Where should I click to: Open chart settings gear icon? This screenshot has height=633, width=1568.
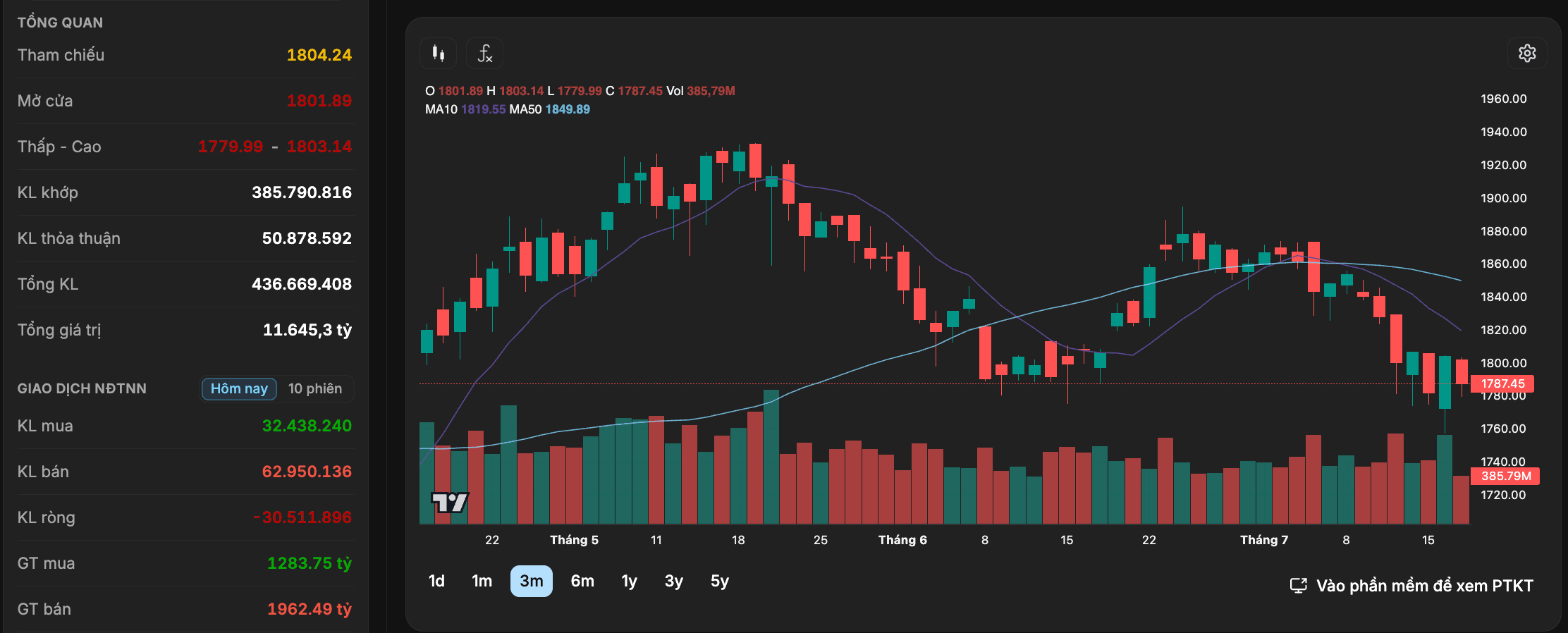click(x=1527, y=54)
